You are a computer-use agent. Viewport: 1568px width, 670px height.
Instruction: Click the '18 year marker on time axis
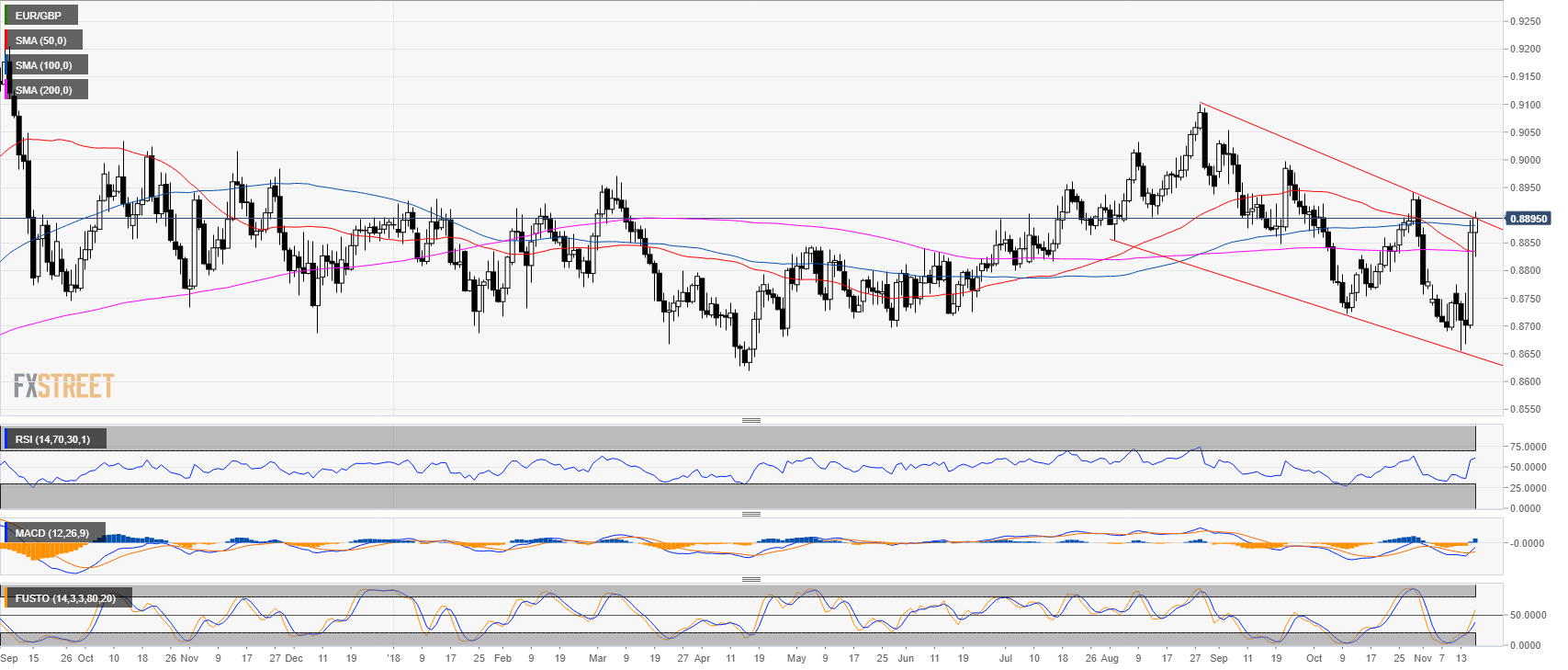(x=393, y=658)
